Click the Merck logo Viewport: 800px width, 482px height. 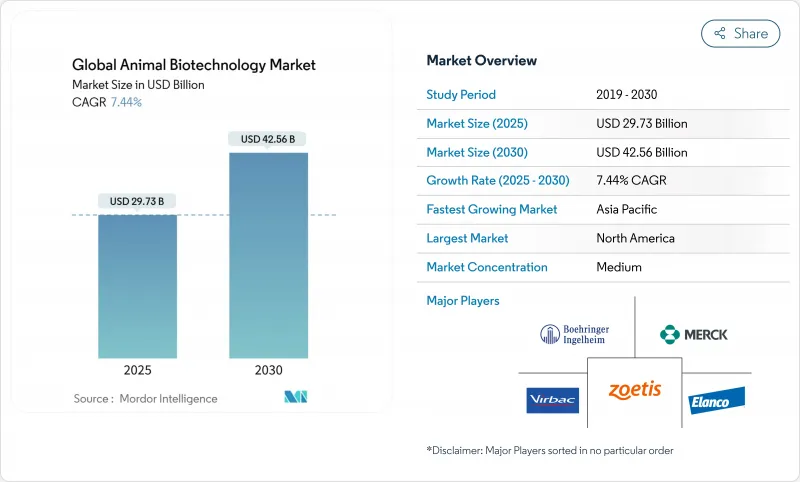694,334
